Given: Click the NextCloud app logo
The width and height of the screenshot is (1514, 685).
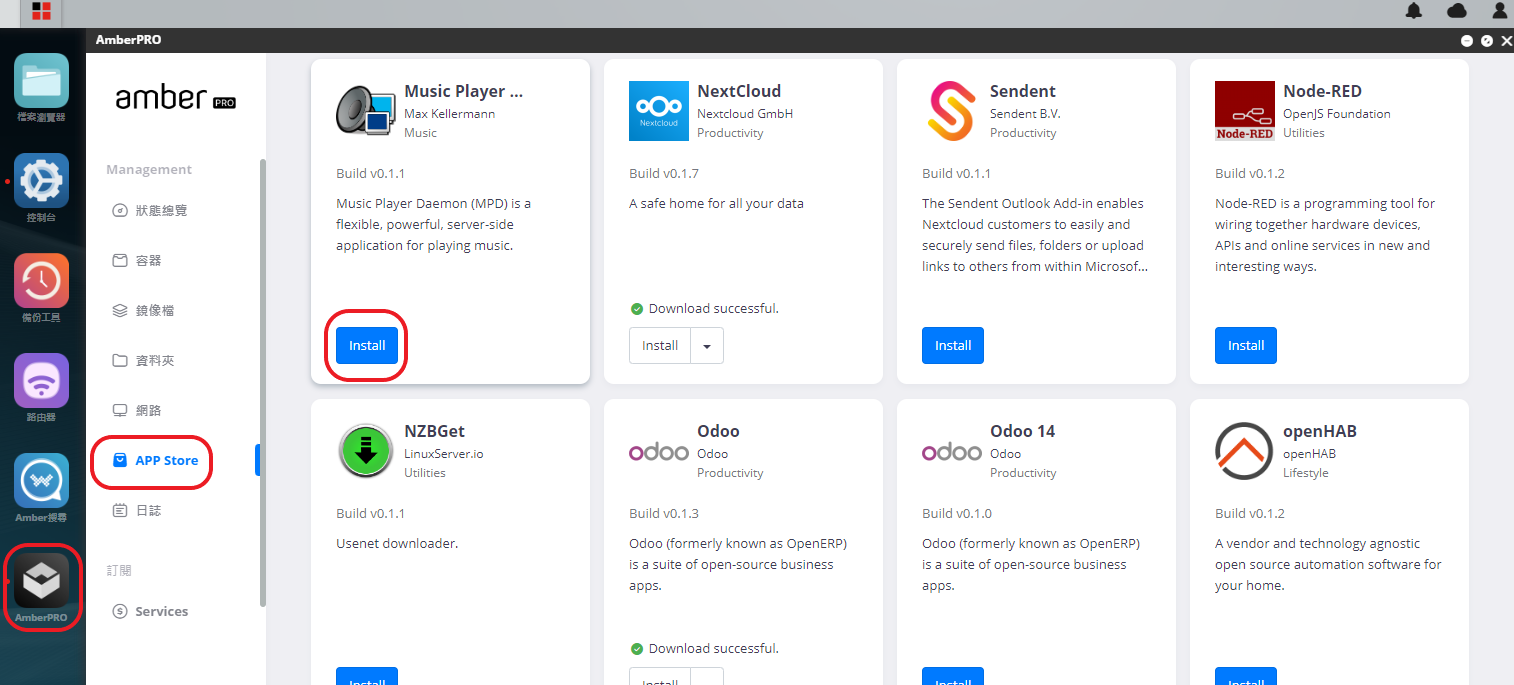Looking at the screenshot, I should pyautogui.click(x=659, y=111).
